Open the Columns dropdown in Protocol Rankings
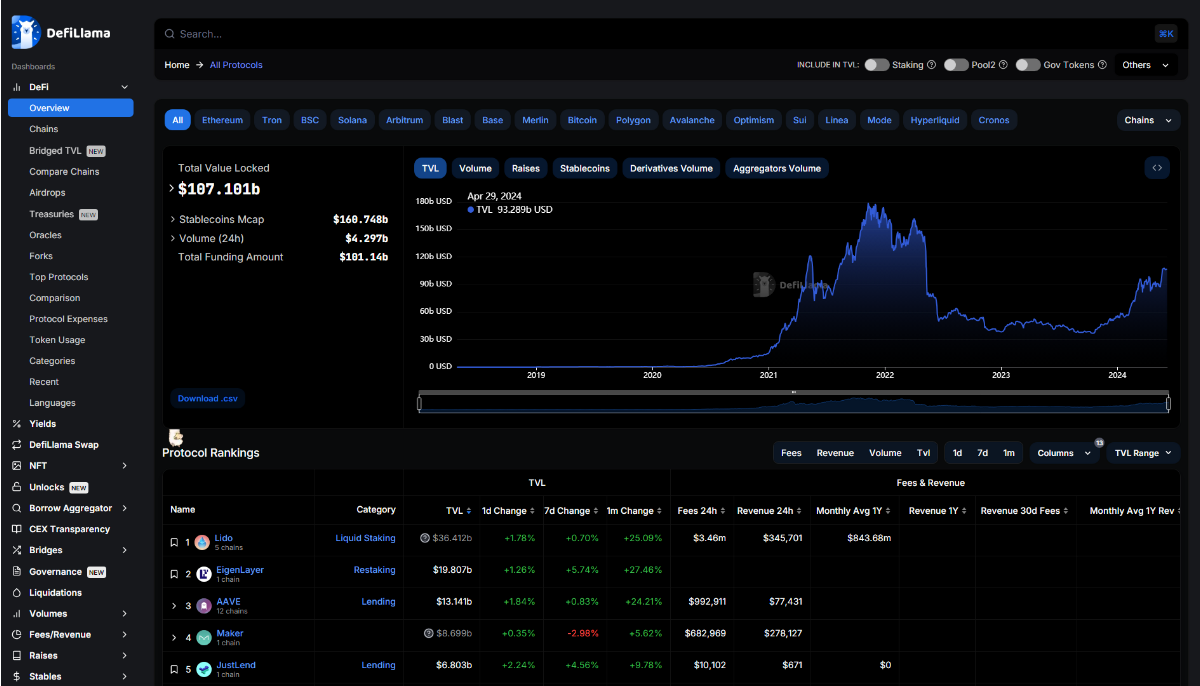The width and height of the screenshot is (1200, 686). (x=1064, y=452)
